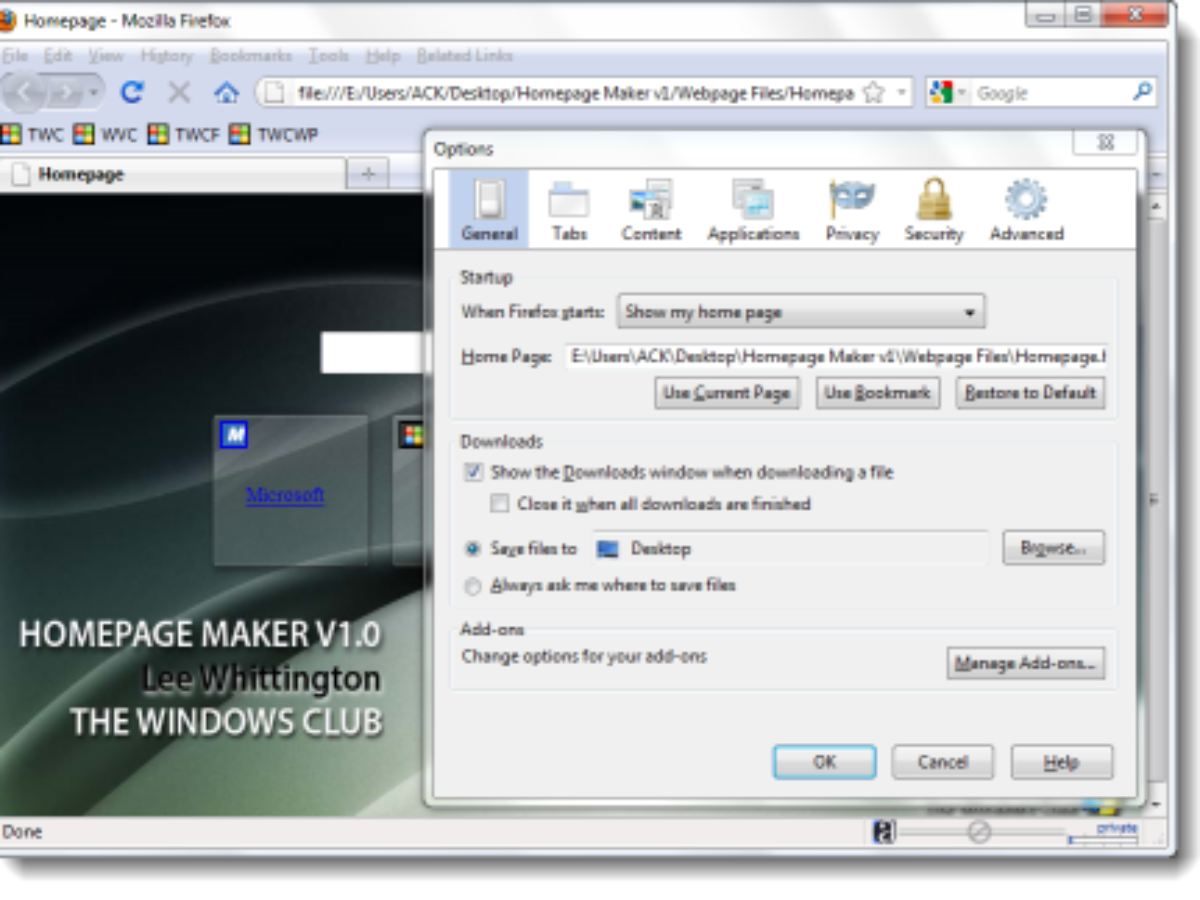Click the private label in status bar

pos(1116,828)
